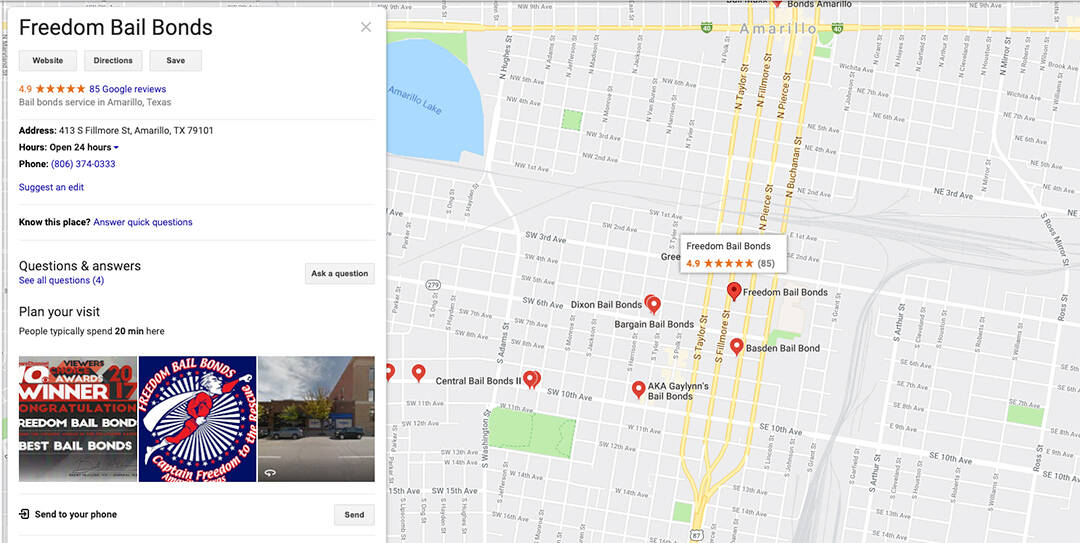The width and height of the screenshot is (1080, 543).
Task: Click the Plan your visit heading
Action: 59,311
